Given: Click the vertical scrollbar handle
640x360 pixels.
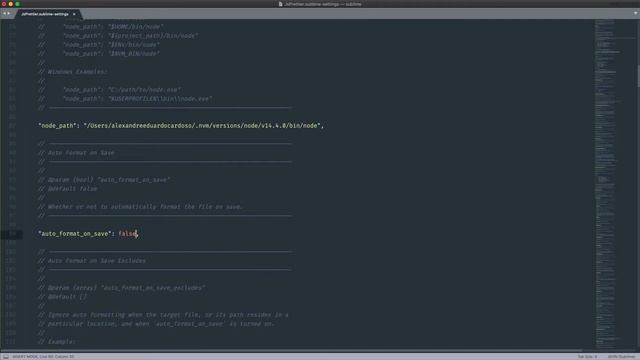Looking at the screenshot, I should [638, 76].
